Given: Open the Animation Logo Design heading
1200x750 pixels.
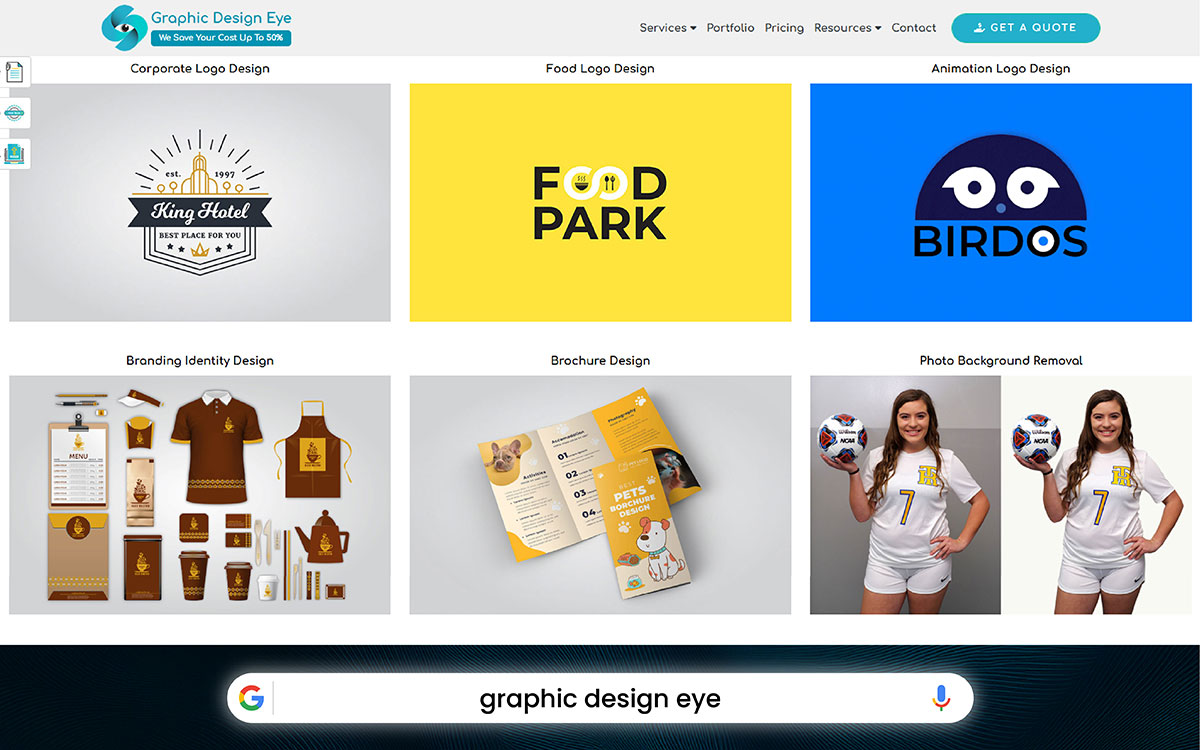Looking at the screenshot, I should pyautogui.click(x=1000, y=69).
